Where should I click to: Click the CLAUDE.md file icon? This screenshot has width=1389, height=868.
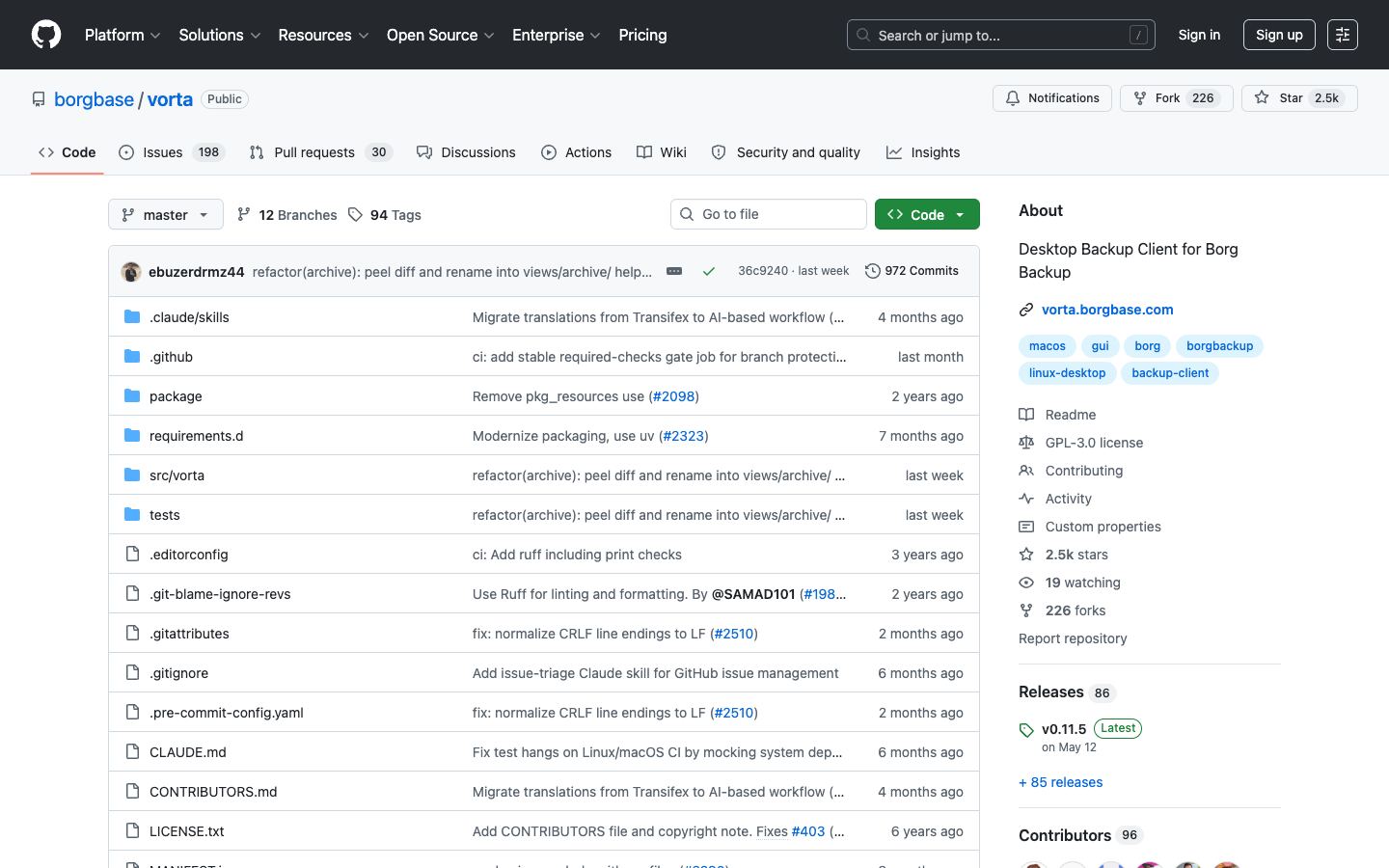(x=132, y=751)
